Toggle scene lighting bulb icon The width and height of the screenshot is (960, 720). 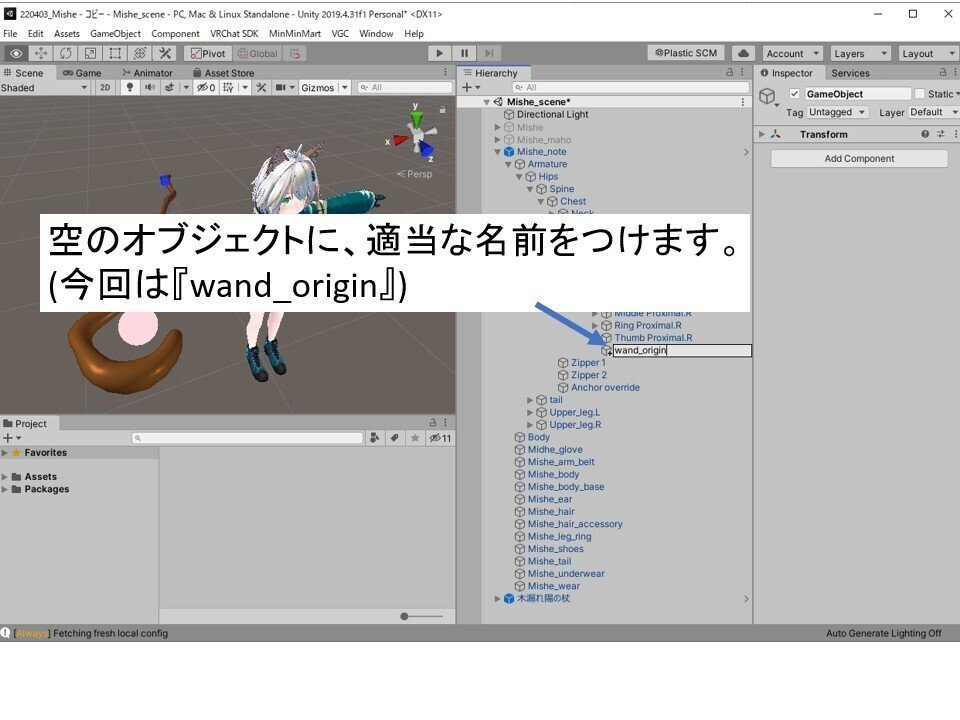point(129,88)
